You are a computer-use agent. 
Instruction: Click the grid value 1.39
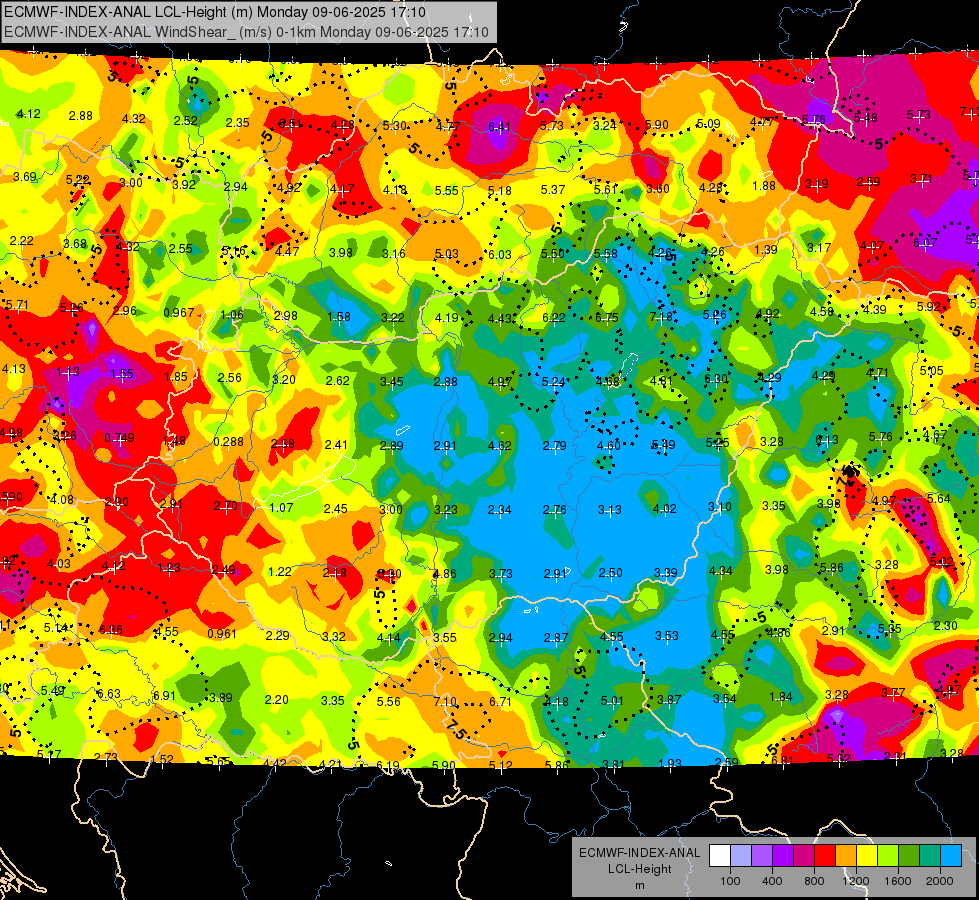point(765,249)
